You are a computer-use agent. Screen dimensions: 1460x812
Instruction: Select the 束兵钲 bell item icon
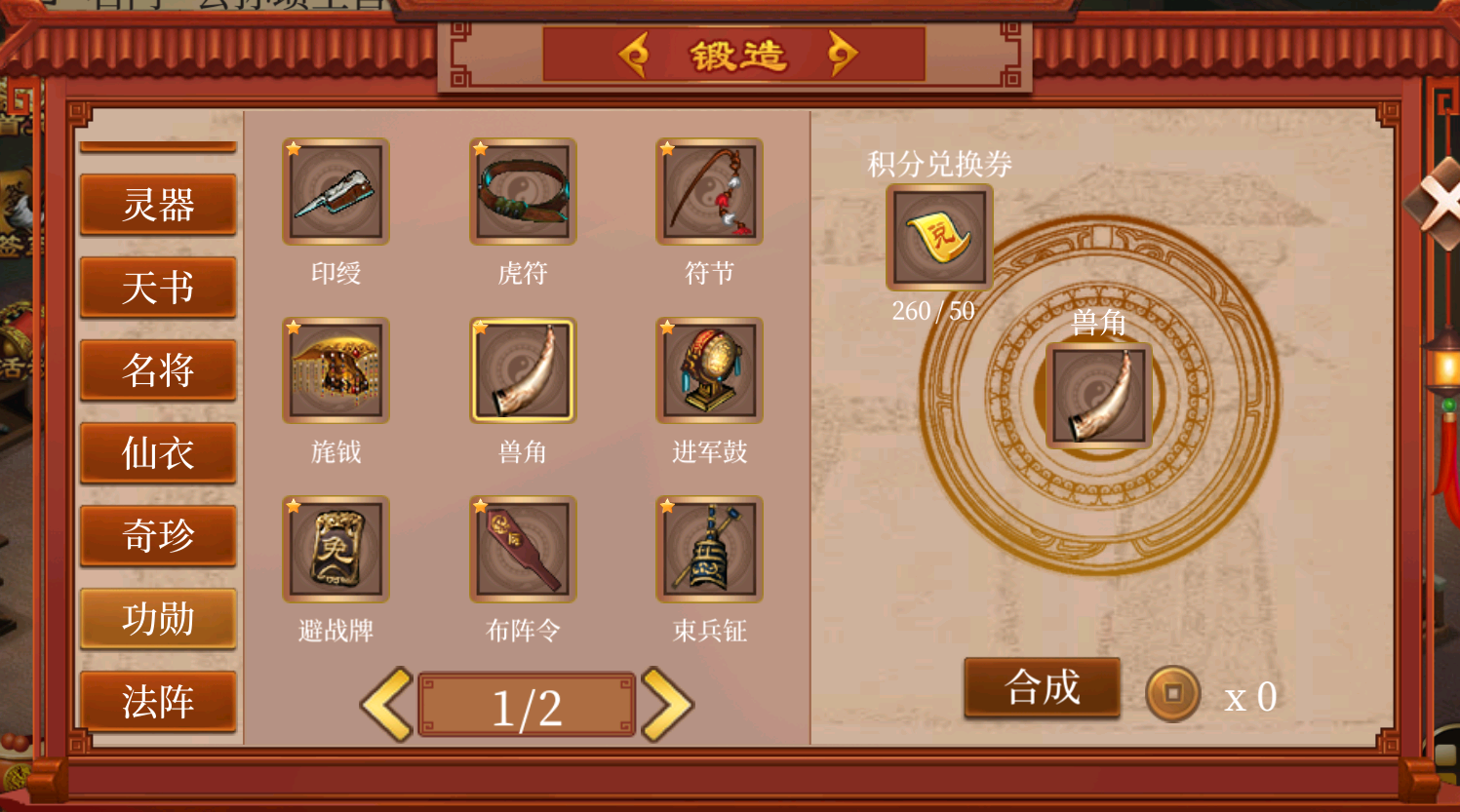(709, 549)
